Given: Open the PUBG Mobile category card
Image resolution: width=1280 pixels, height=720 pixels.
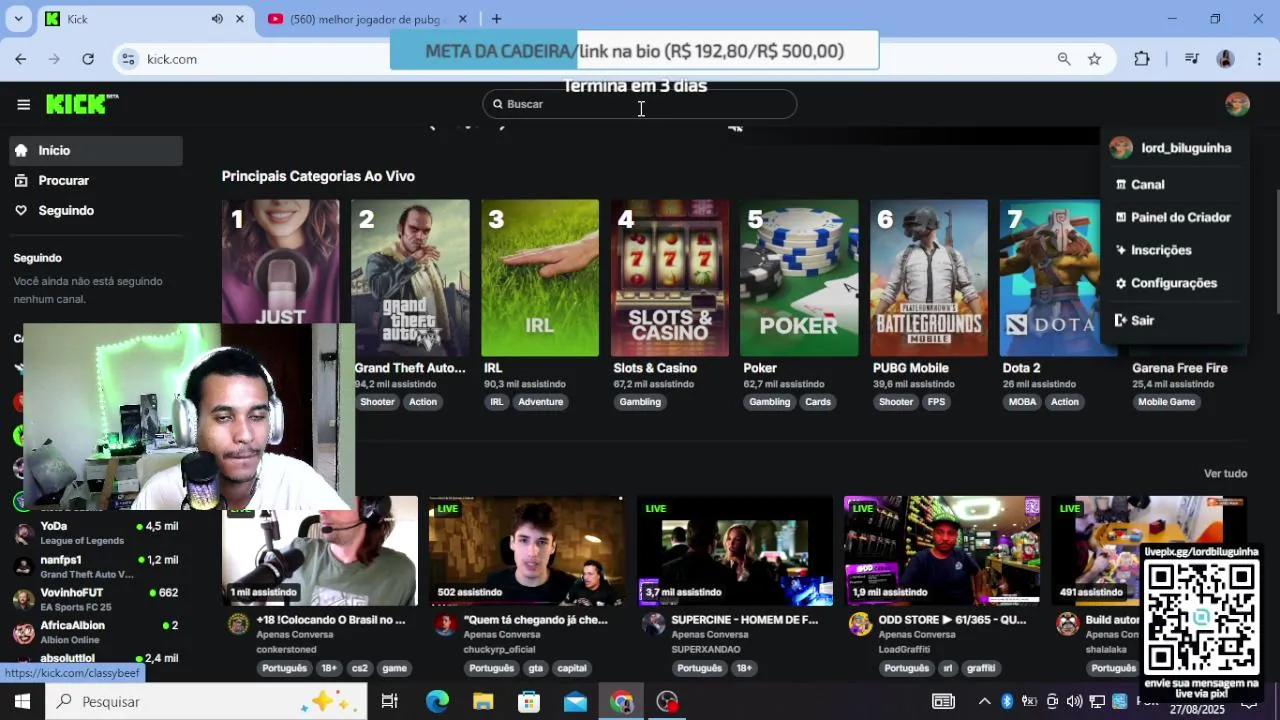Looking at the screenshot, I should coord(929,278).
